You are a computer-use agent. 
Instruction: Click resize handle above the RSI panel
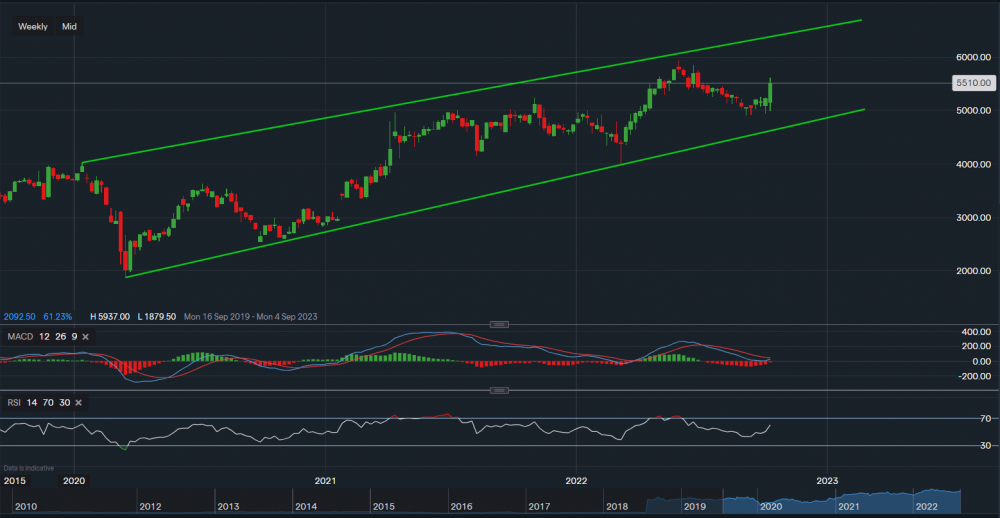[499, 390]
